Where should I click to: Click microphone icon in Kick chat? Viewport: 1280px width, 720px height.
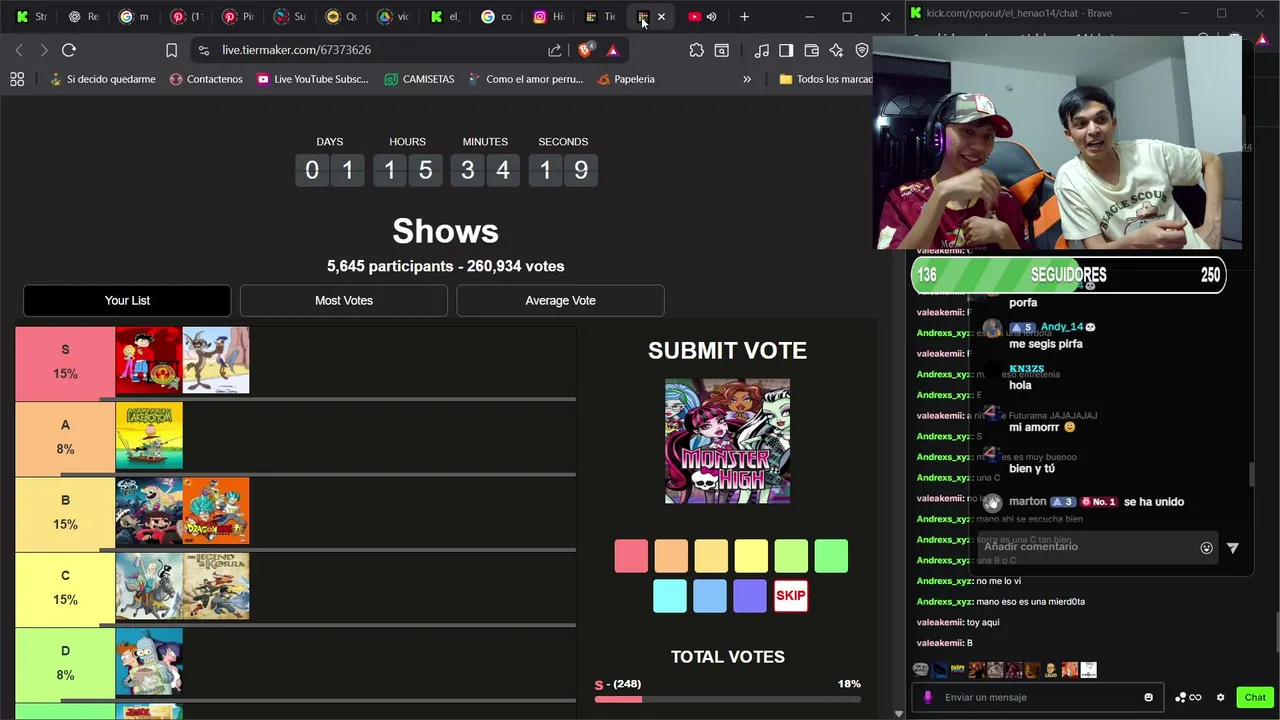pyautogui.click(x=928, y=697)
